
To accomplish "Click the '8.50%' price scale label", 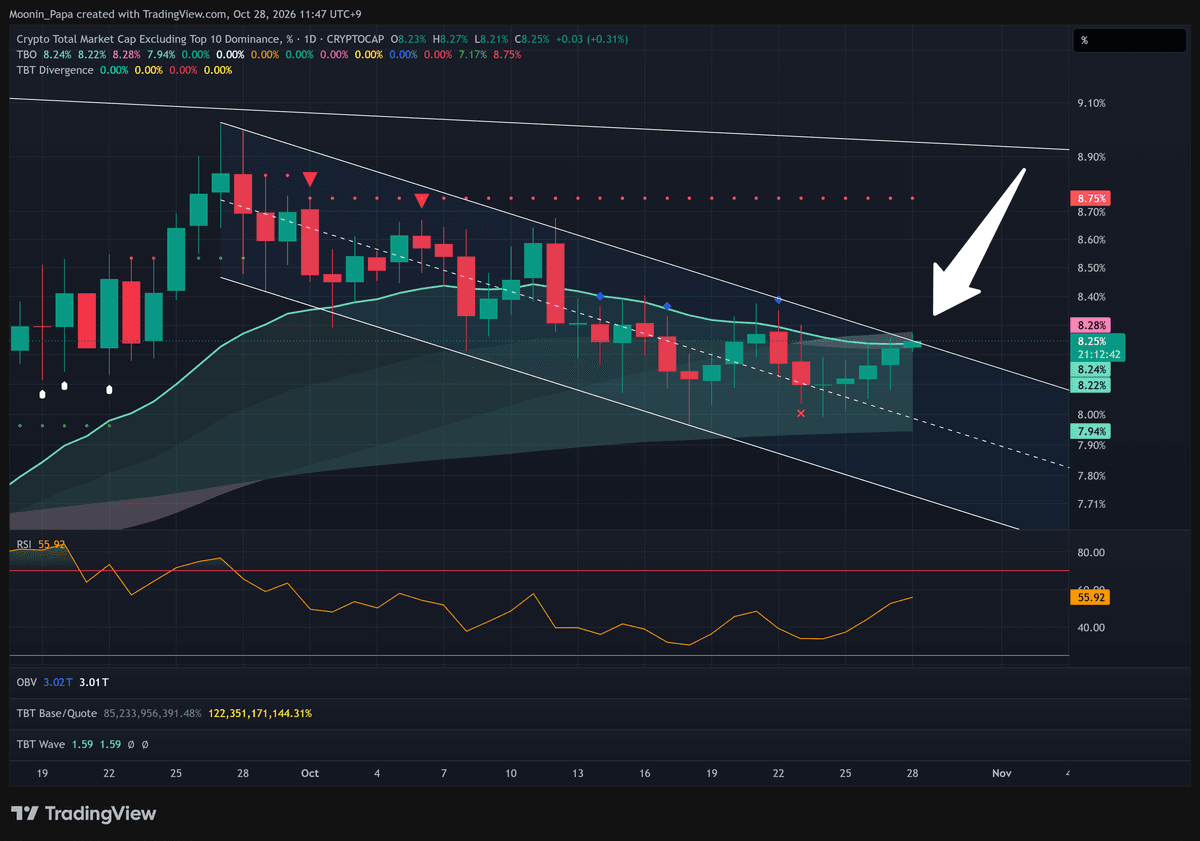I will (1090, 268).
